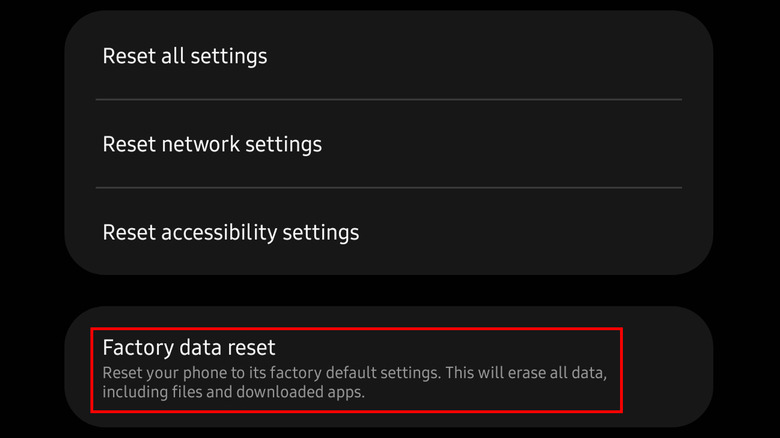Choose the option that erases all data
780x438 pixels.
[356, 369]
